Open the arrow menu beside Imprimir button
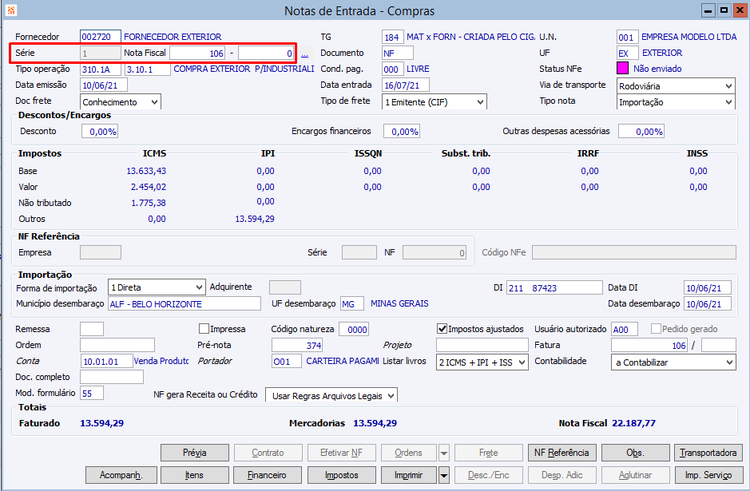Screen dimensions: 750x491 pos(443,475)
